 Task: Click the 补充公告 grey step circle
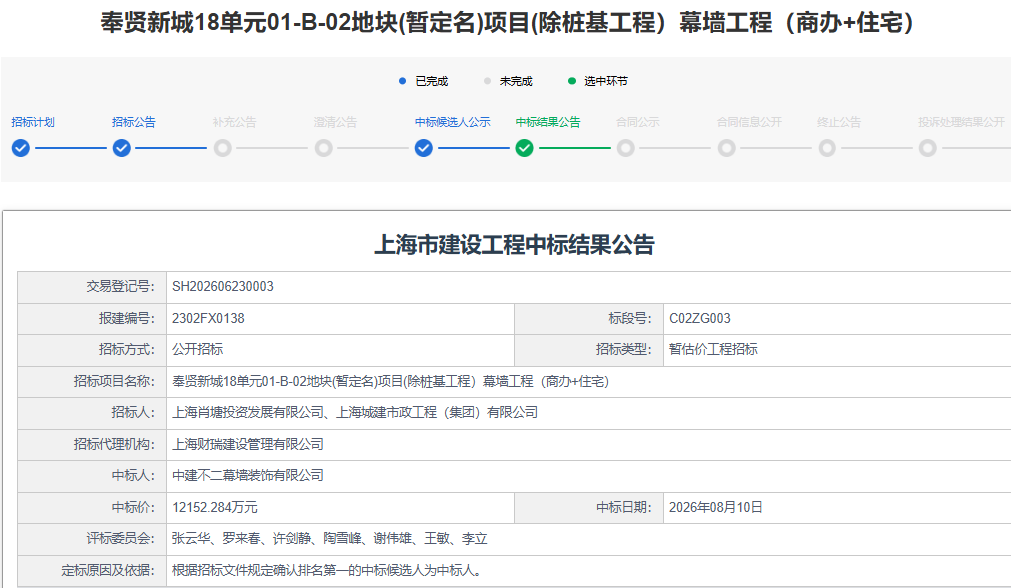(x=222, y=148)
